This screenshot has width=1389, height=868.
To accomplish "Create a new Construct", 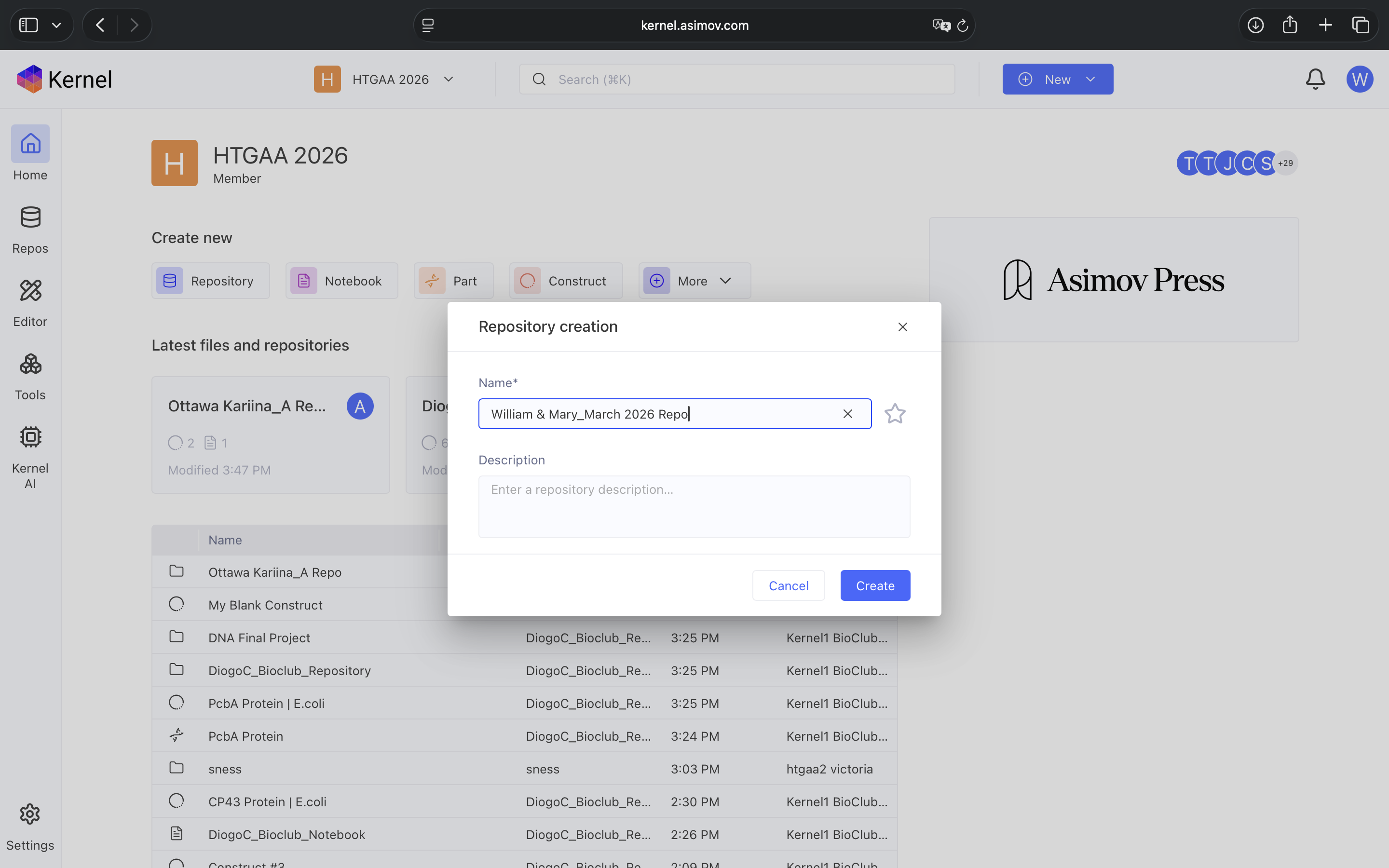I will 566,281.
